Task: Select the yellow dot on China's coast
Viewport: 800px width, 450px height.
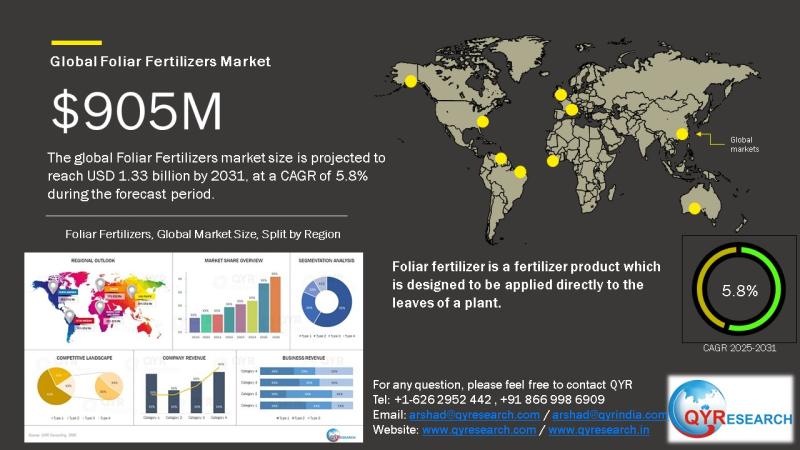Action: [682, 134]
